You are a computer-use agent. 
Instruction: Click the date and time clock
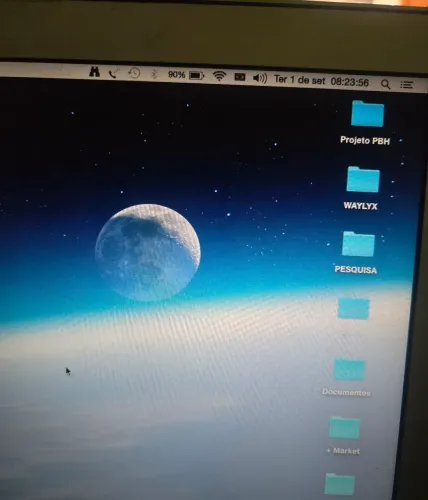[x=321, y=81]
